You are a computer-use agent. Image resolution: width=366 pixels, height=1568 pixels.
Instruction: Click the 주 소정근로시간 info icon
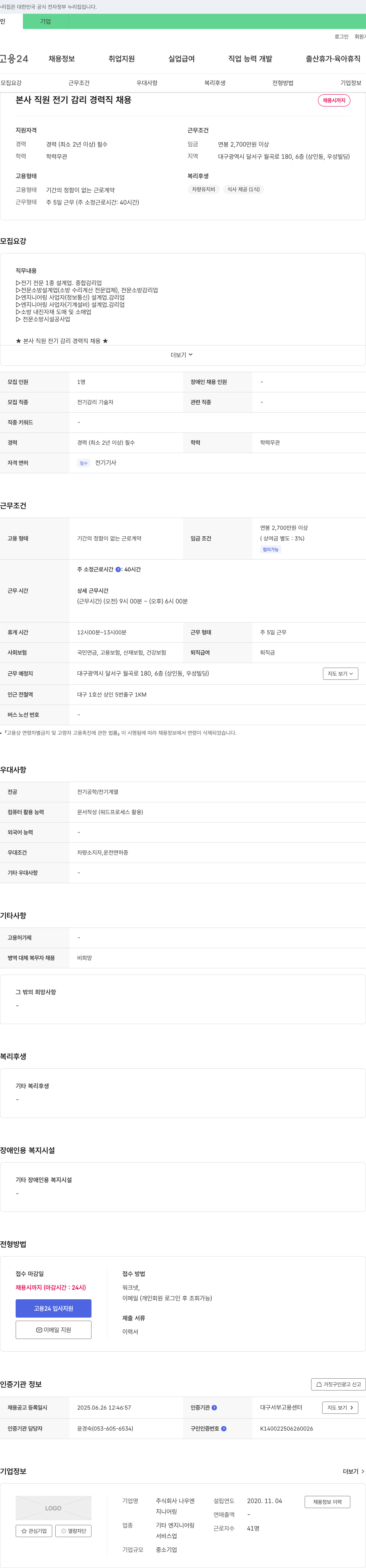[118, 570]
